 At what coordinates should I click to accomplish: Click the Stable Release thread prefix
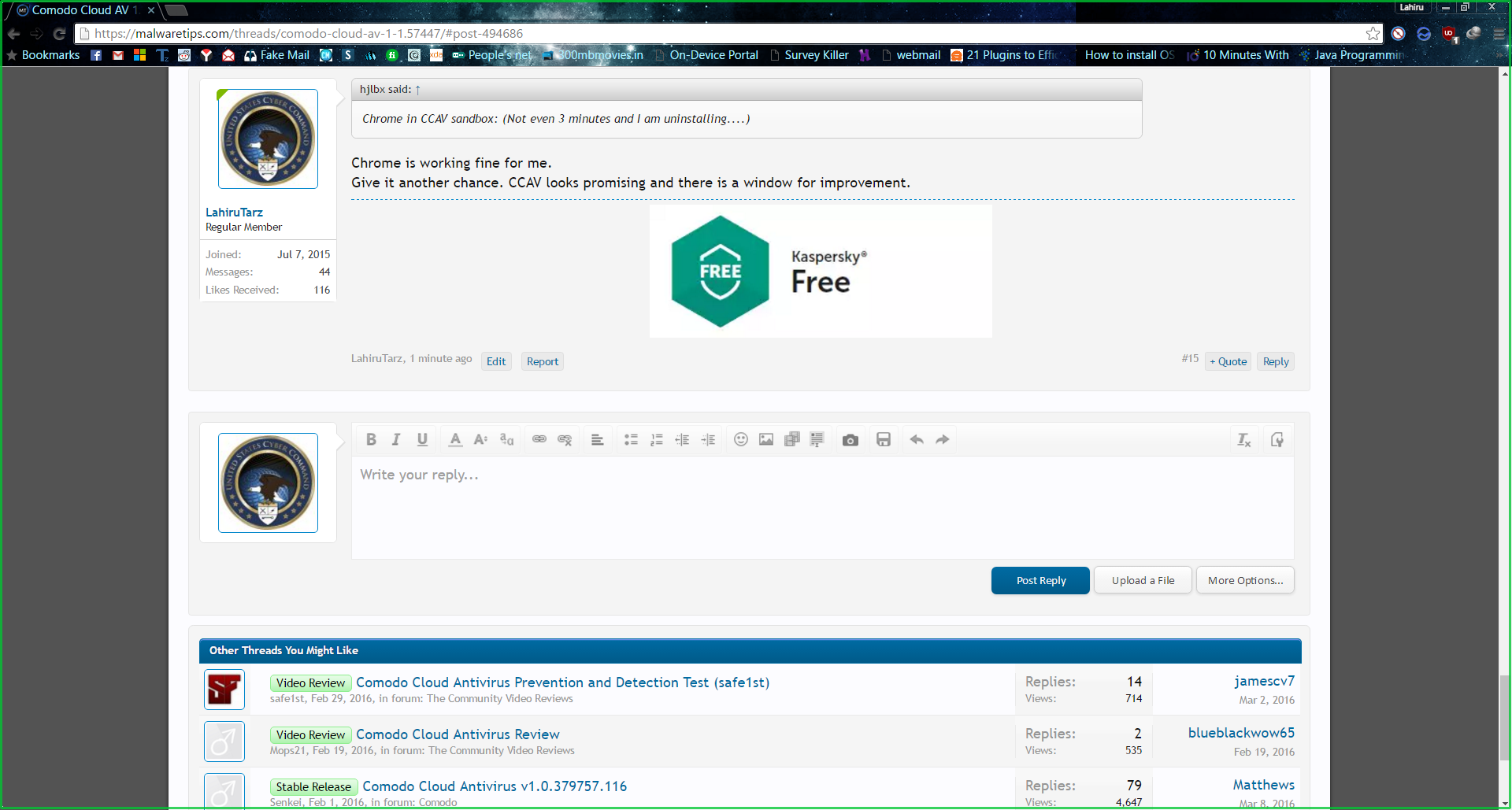click(313, 786)
